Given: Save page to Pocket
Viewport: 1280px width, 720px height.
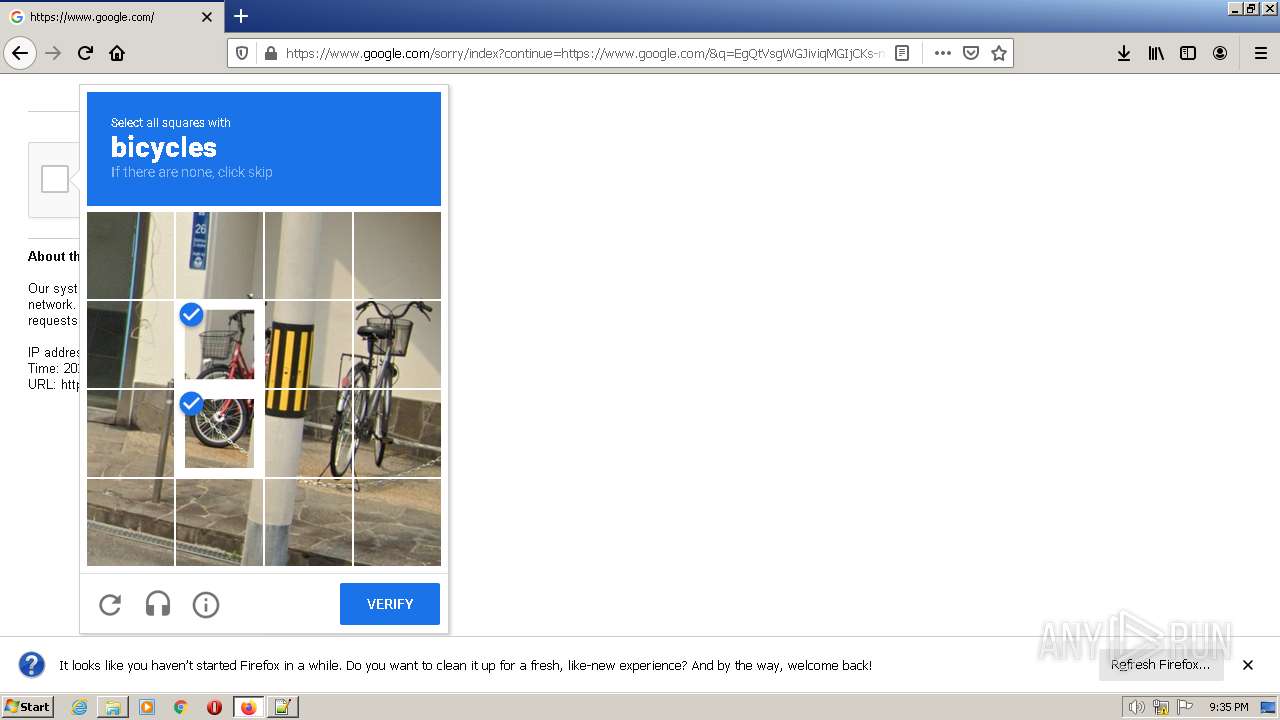Looking at the screenshot, I should coord(970,53).
